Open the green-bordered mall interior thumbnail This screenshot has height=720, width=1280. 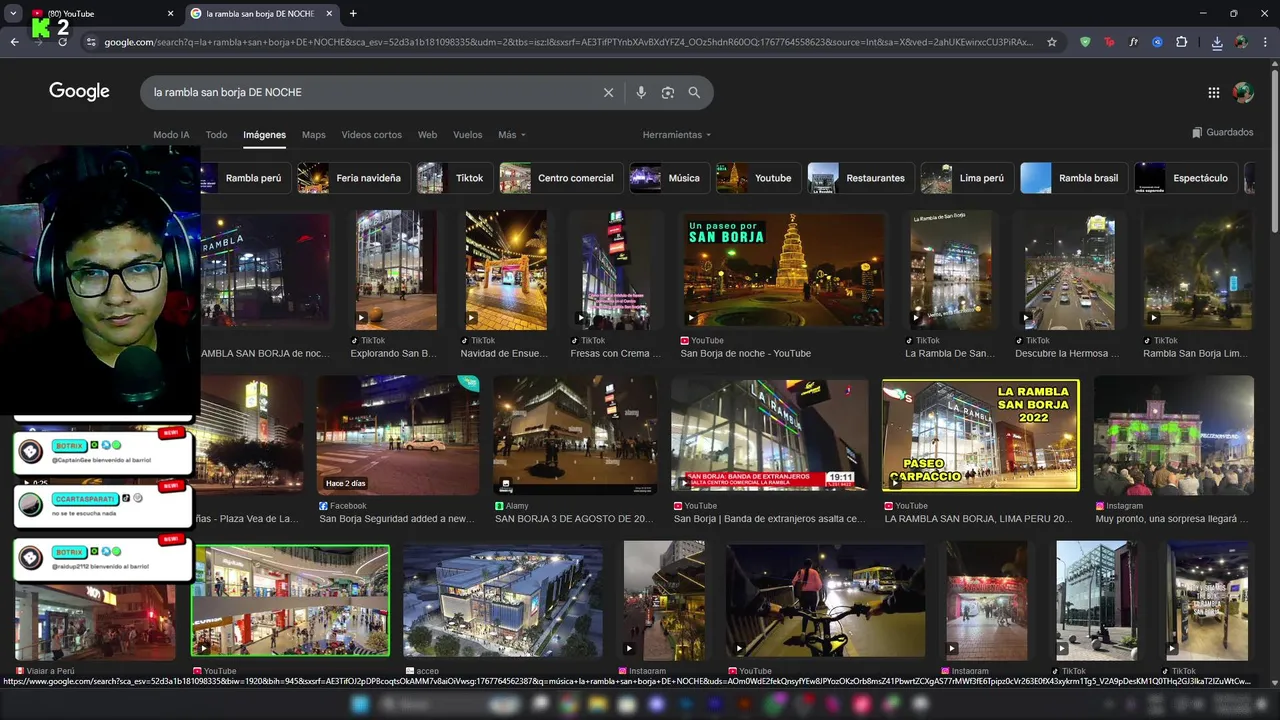pos(290,600)
